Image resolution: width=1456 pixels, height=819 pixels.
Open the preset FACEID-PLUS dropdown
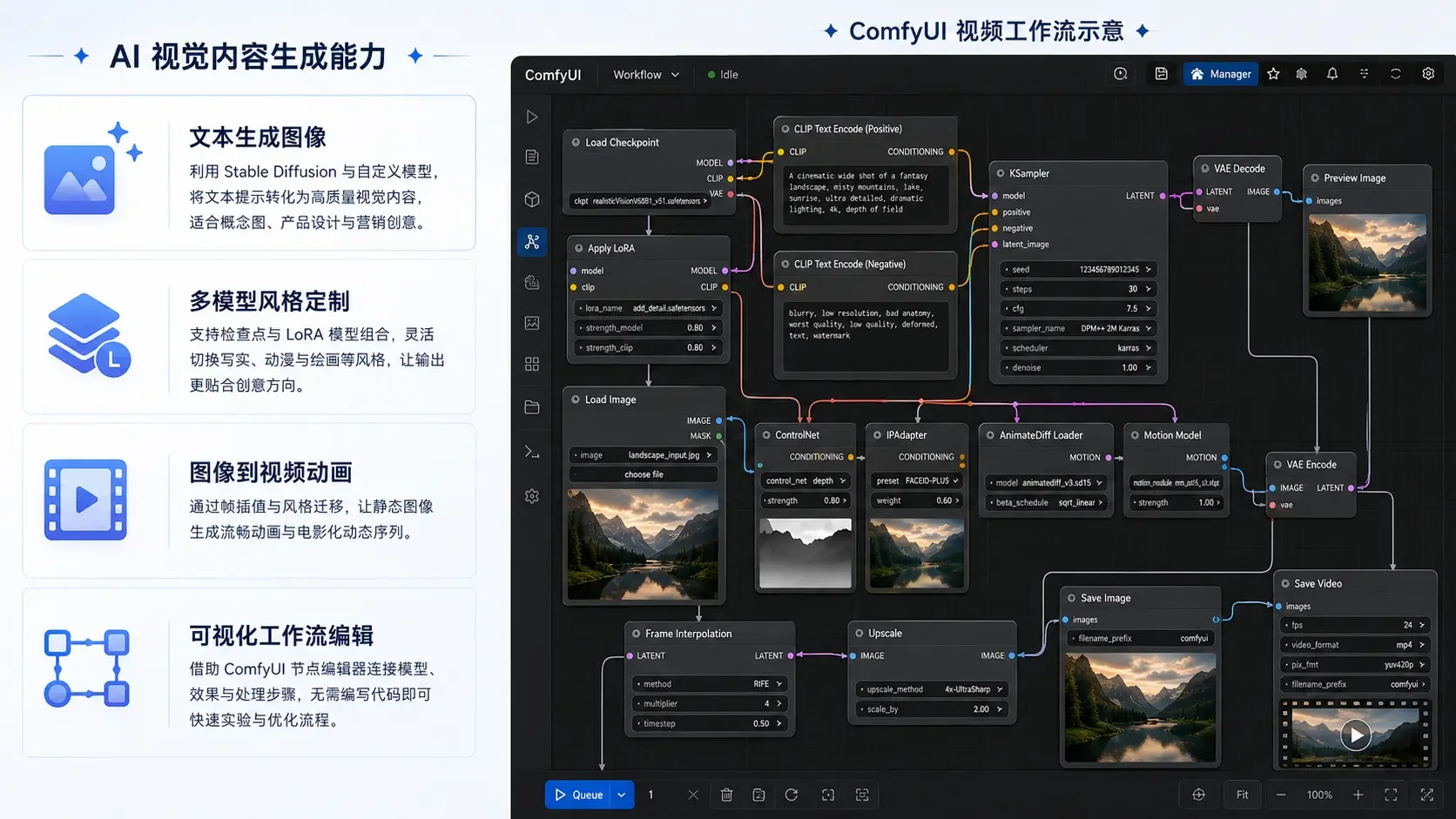pos(917,480)
